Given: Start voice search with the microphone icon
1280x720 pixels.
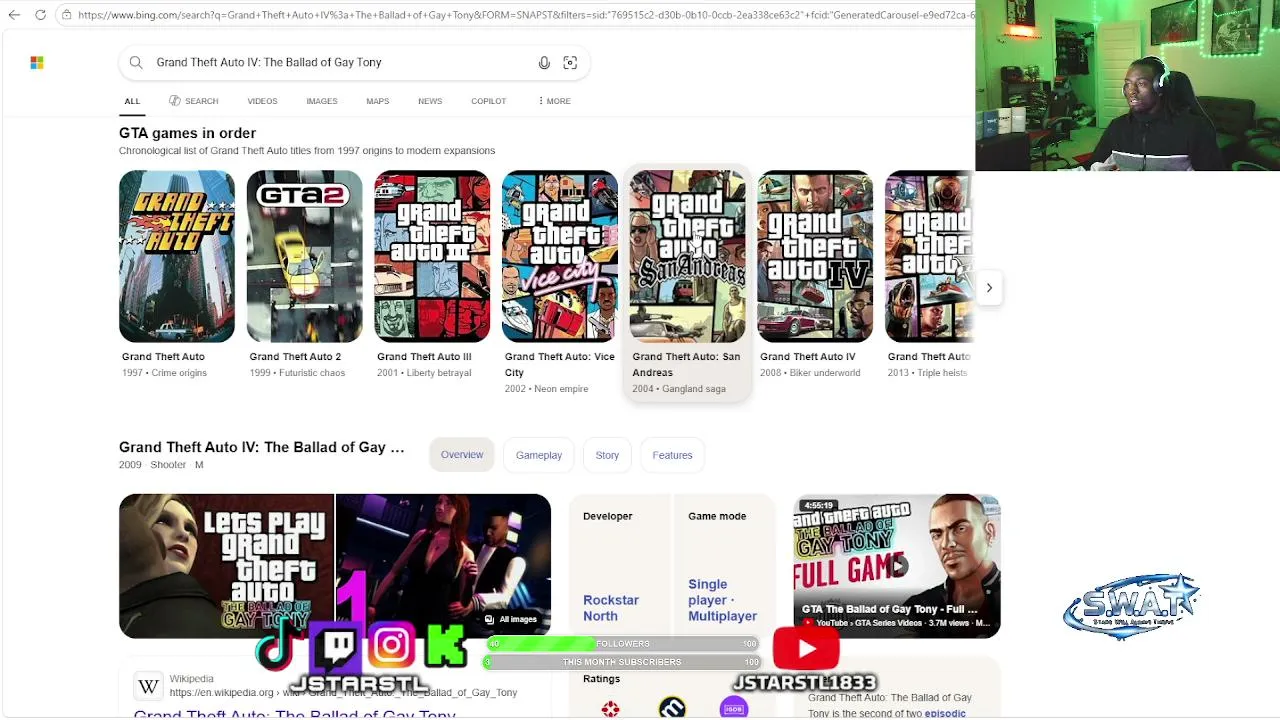Looking at the screenshot, I should 544,63.
